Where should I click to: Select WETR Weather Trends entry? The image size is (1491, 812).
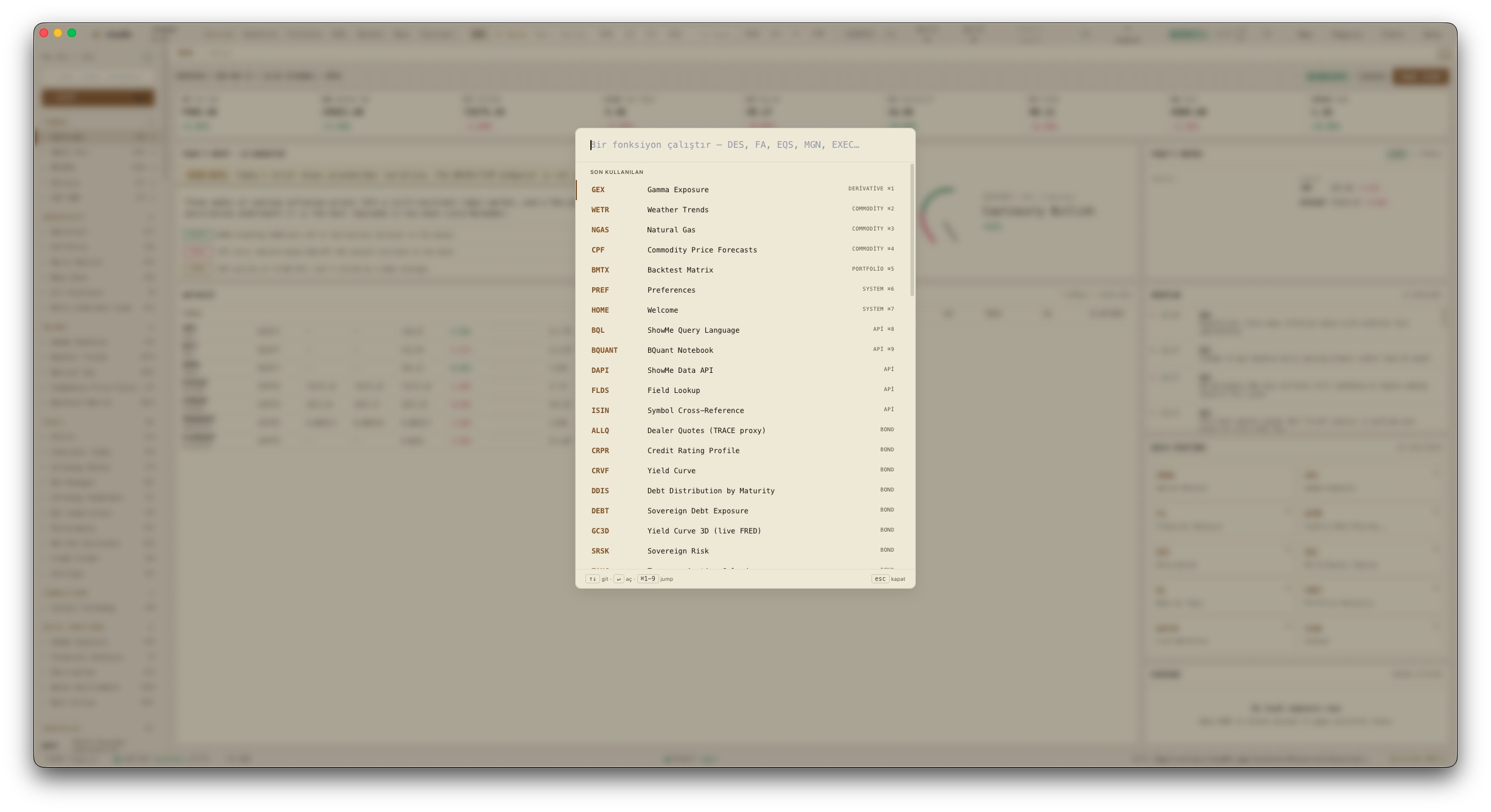tap(742, 210)
